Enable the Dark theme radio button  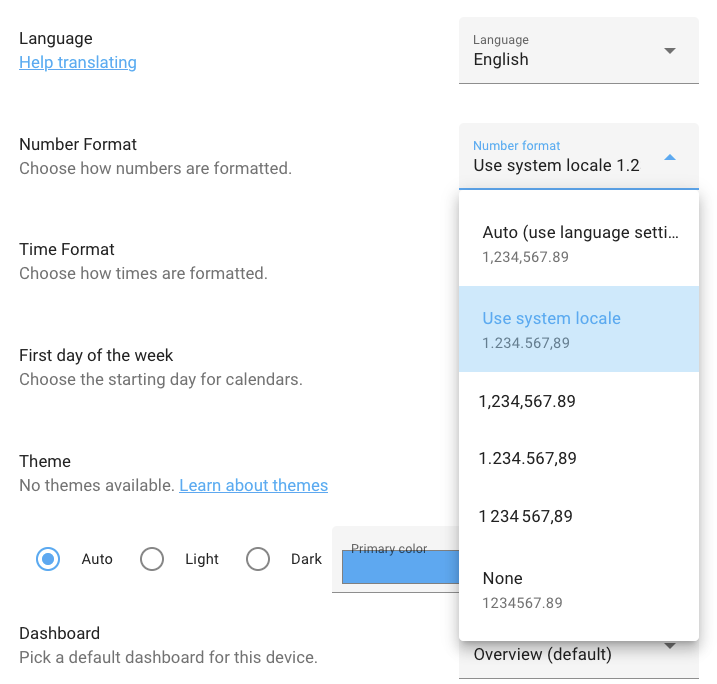point(258,559)
